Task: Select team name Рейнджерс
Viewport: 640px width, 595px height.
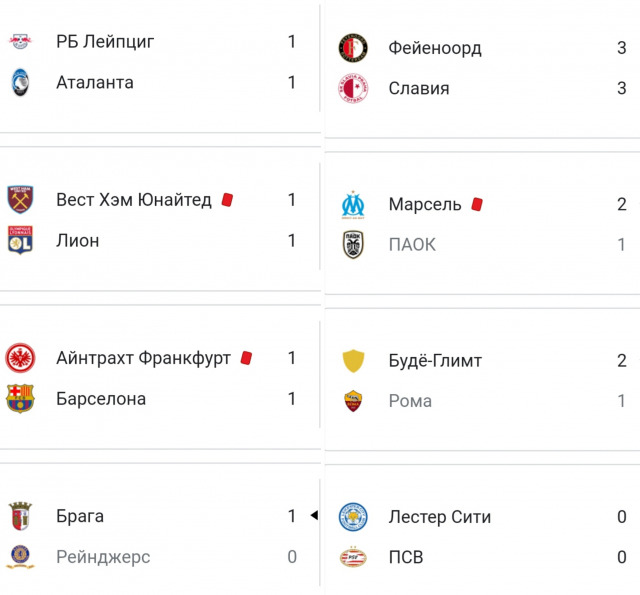Action: [x=103, y=557]
